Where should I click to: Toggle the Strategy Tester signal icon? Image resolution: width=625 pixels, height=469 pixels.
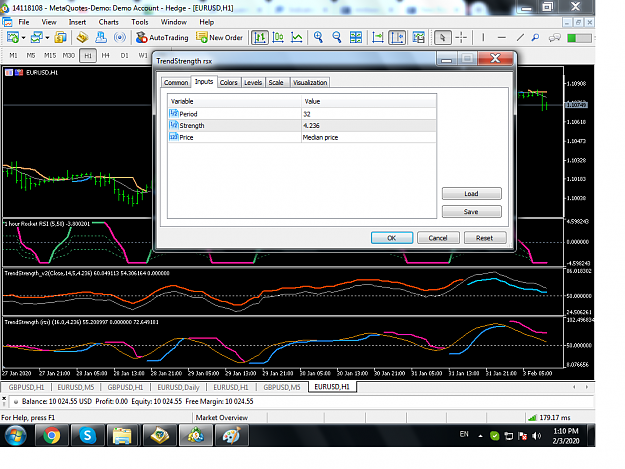click(120, 37)
